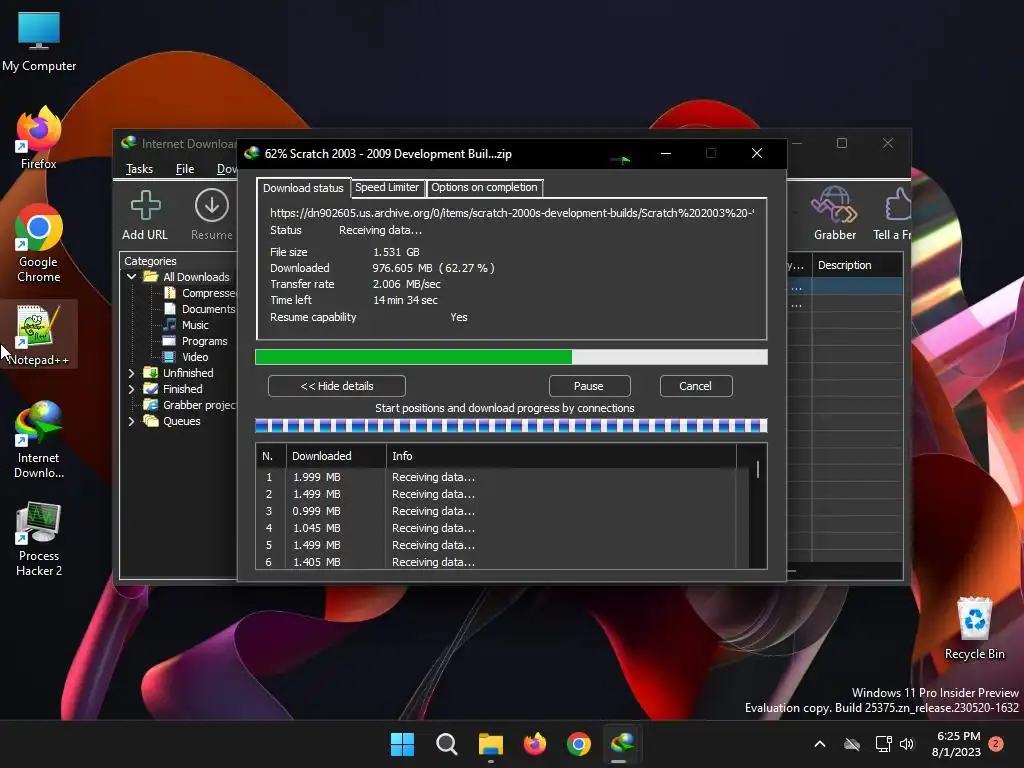Open Google Chrome desktop shortcut
Image resolution: width=1024 pixels, height=768 pixels.
point(39,243)
